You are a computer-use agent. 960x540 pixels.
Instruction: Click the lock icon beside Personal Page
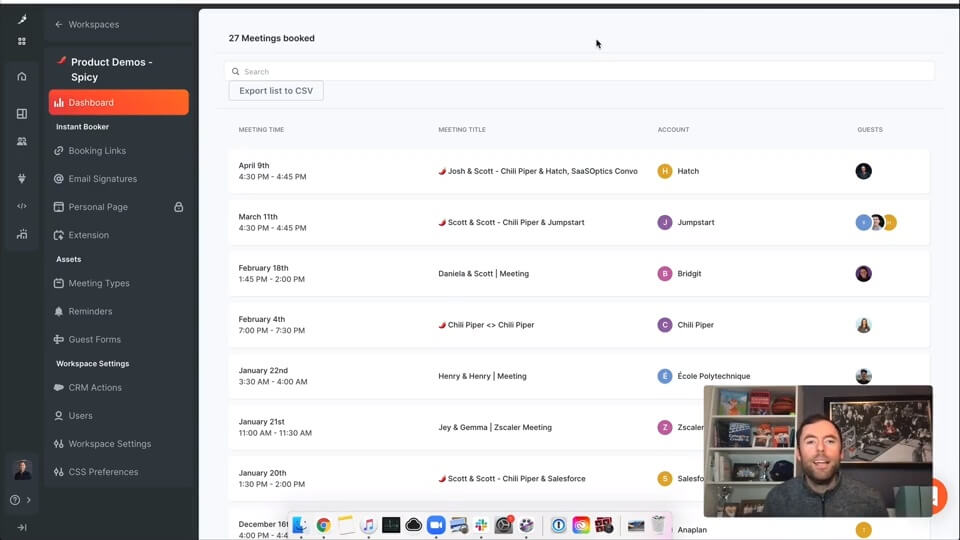(178, 207)
